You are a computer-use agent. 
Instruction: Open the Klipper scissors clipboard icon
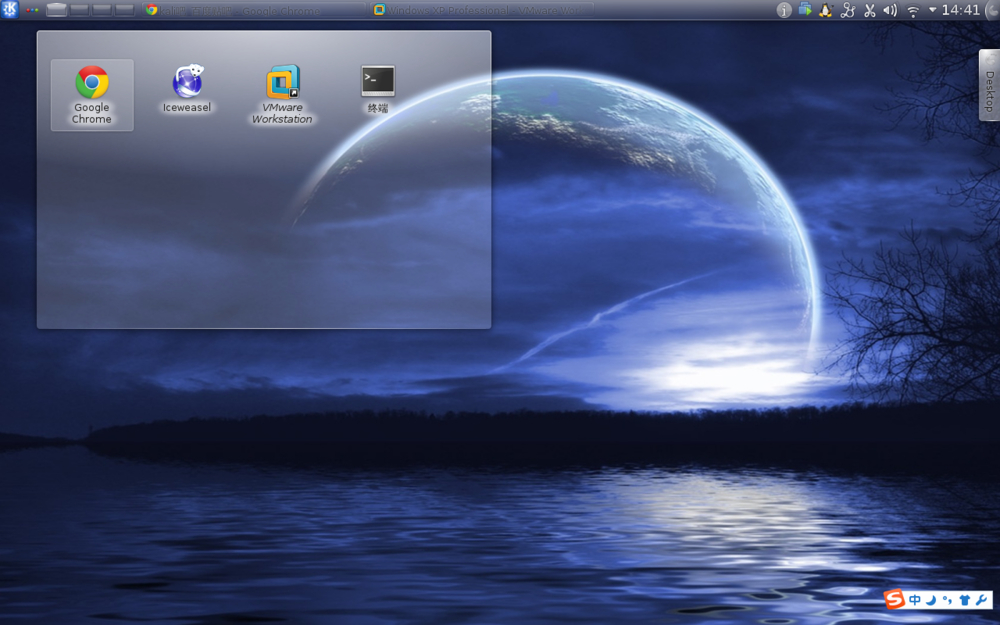tap(869, 10)
